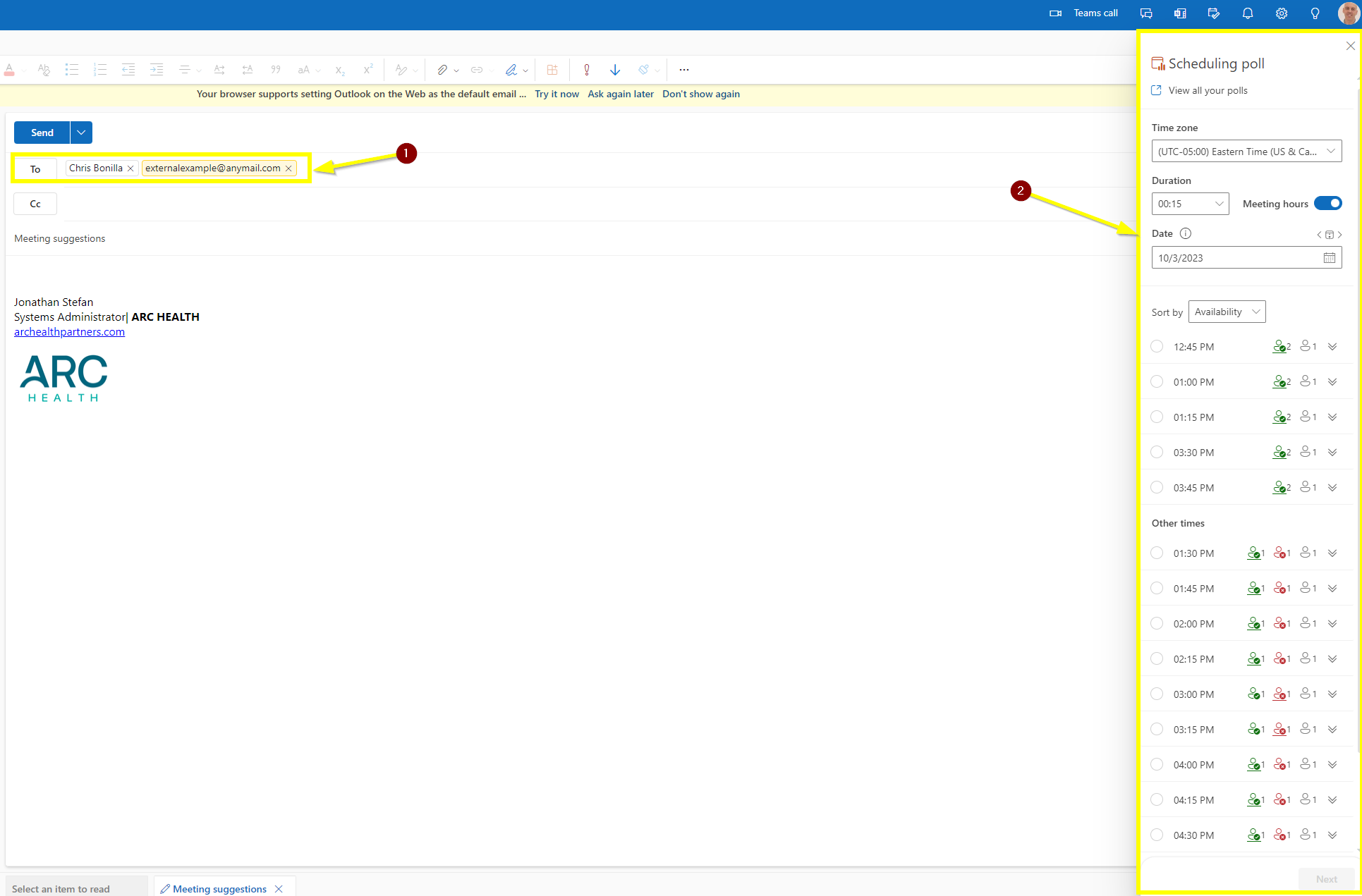Switch to Meeting suggestions draft tab
The width and height of the screenshot is (1362, 896).
[219, 889]
